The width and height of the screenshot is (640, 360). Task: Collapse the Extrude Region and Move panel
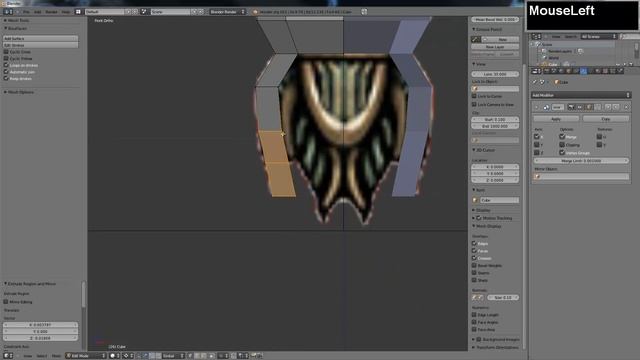pyautogui.click(x=5, y=284)
